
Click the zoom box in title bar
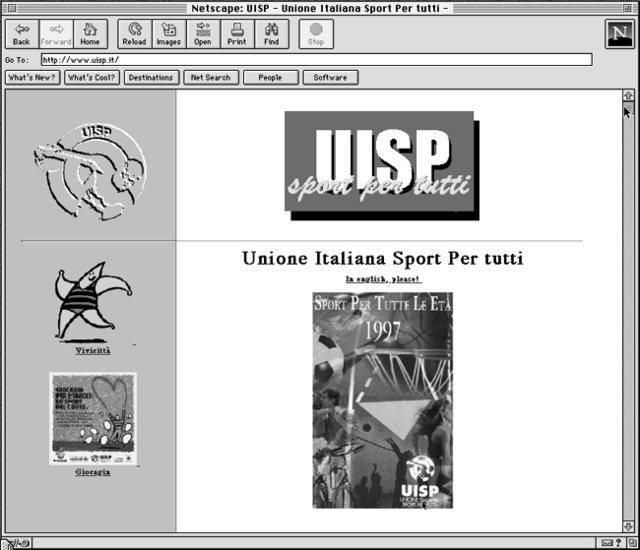coord(627,8)
